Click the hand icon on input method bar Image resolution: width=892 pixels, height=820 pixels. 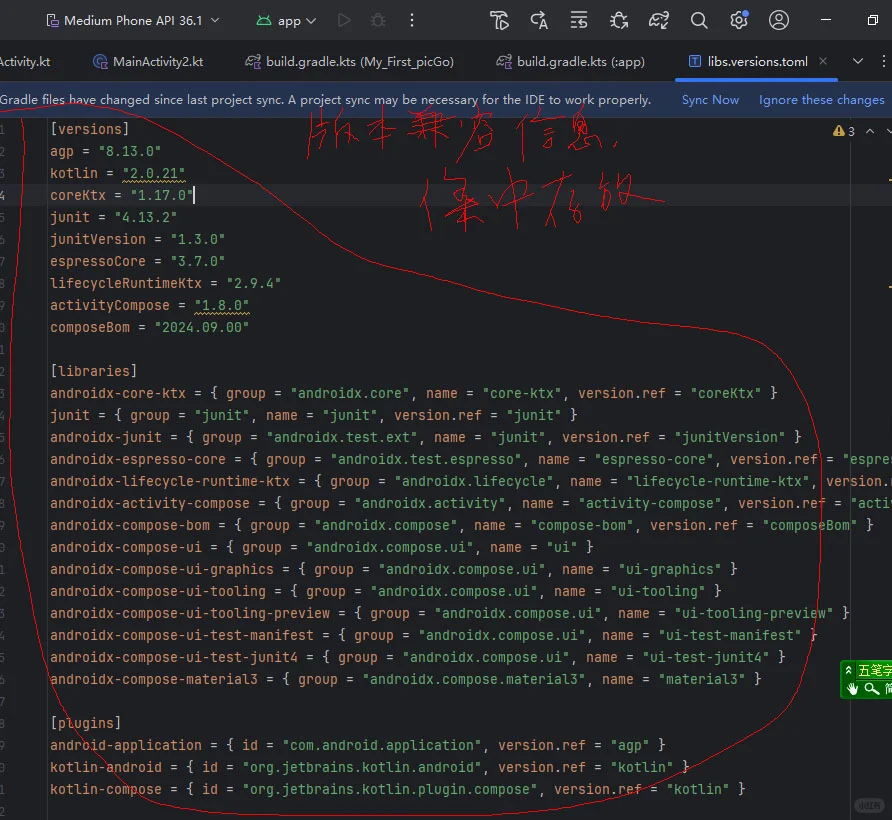point(852,689)
